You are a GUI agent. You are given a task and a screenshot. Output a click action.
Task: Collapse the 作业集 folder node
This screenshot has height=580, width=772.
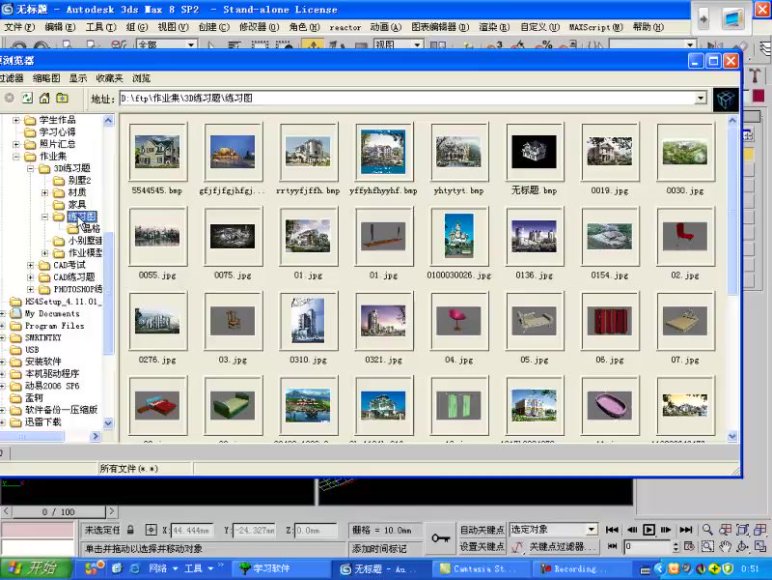pos(16,157)
